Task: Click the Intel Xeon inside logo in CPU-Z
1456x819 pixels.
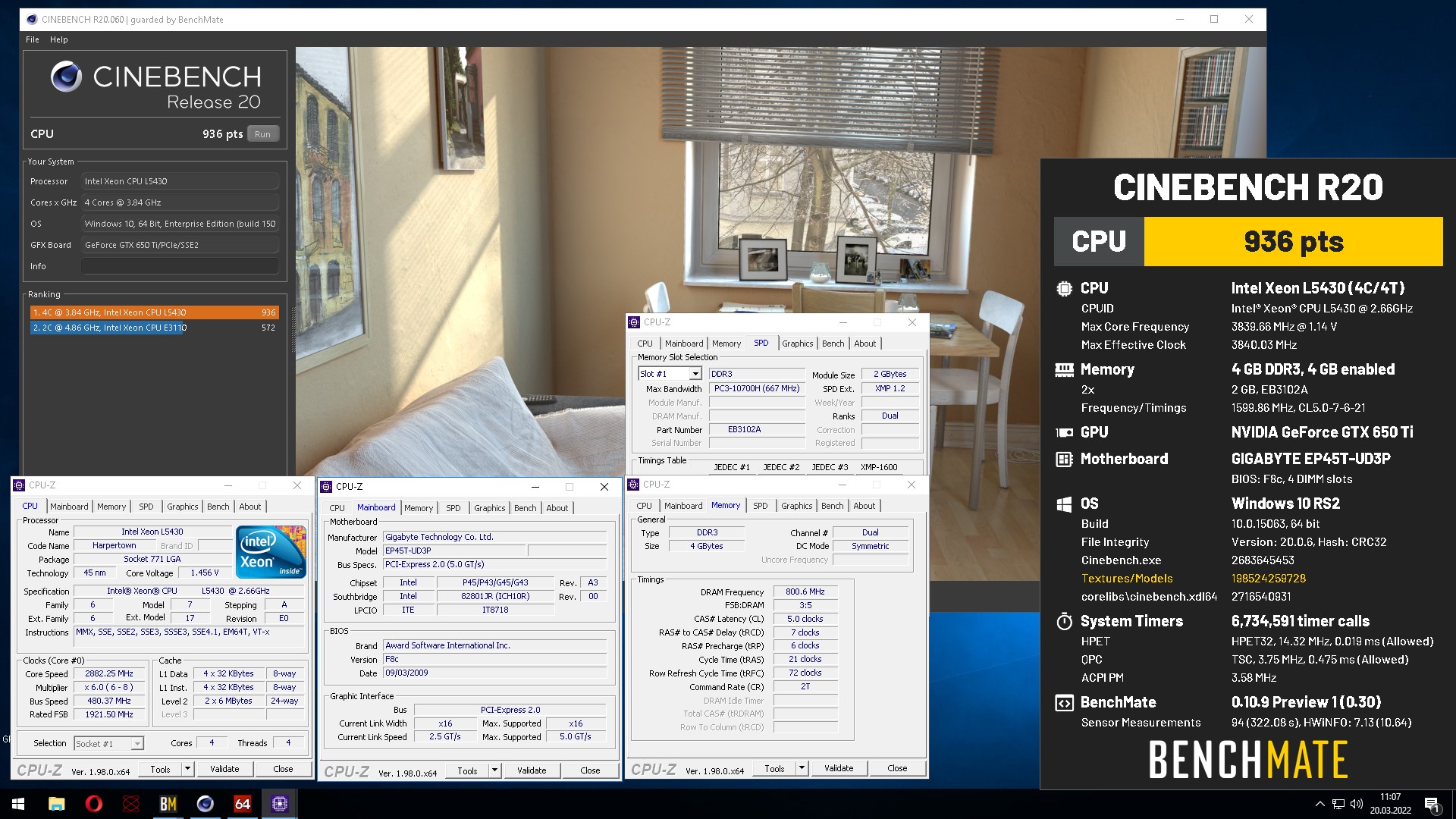Action: [x=271, y=551]
